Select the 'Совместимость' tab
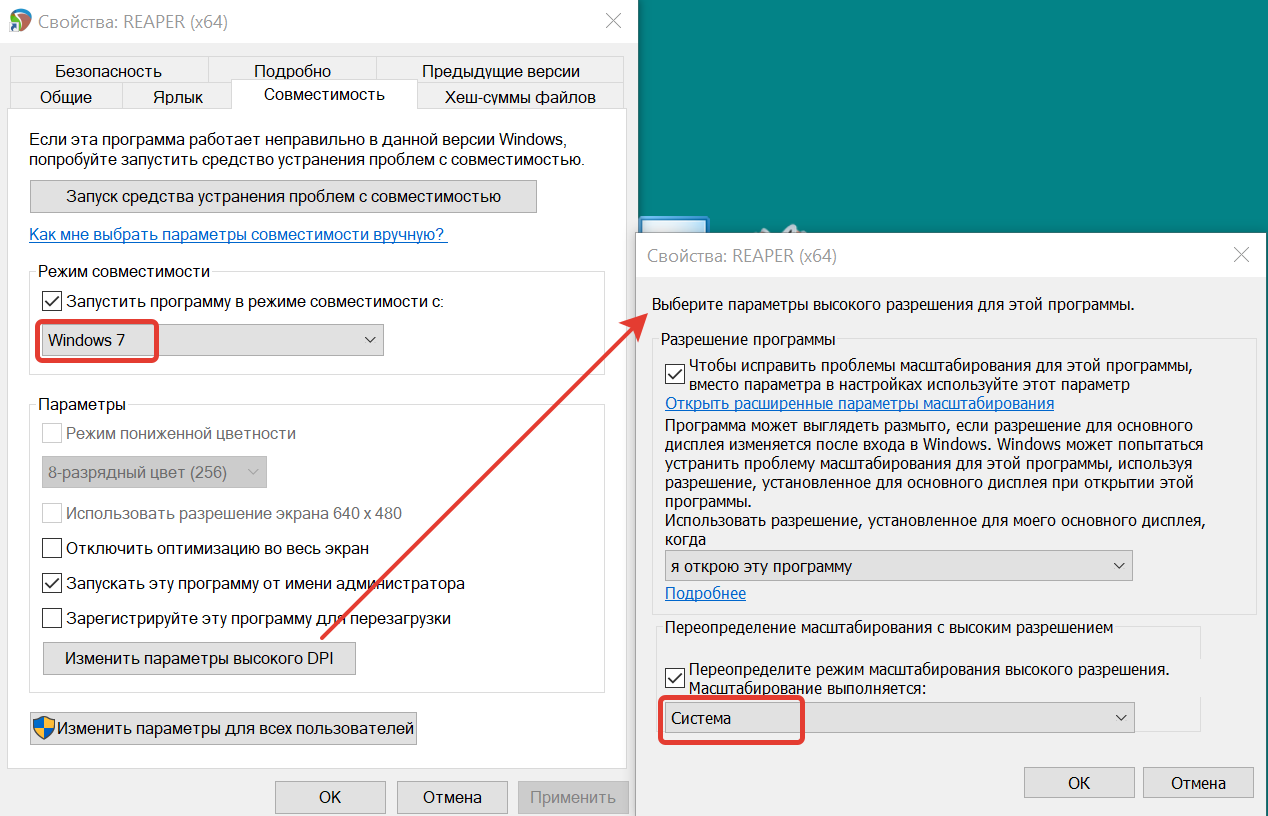1268x816 pixels. pyautogui.click(x=324, y=94)
